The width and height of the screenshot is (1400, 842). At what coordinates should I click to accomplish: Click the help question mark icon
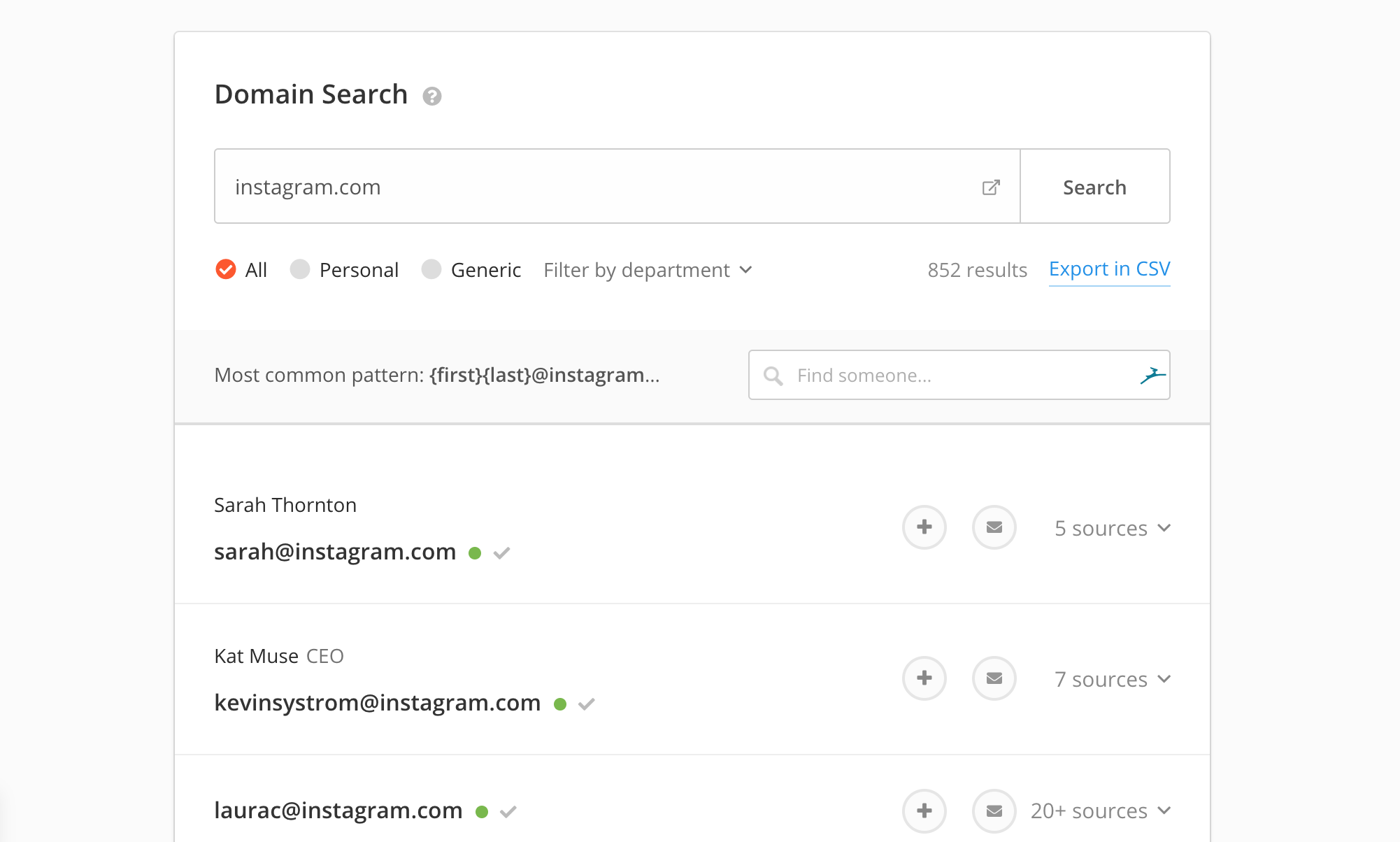431,96
